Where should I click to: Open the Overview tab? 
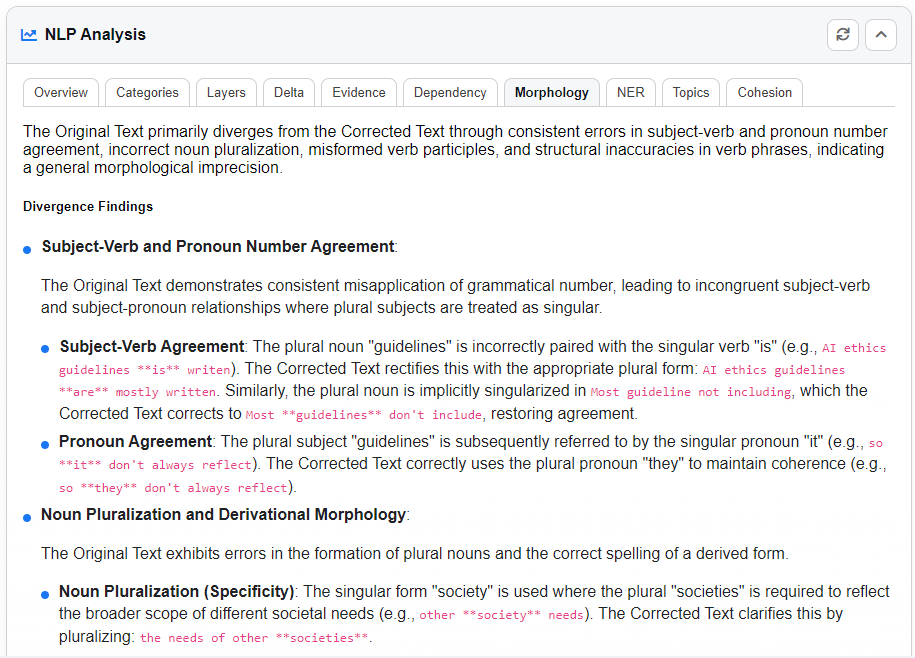(61, 93)
